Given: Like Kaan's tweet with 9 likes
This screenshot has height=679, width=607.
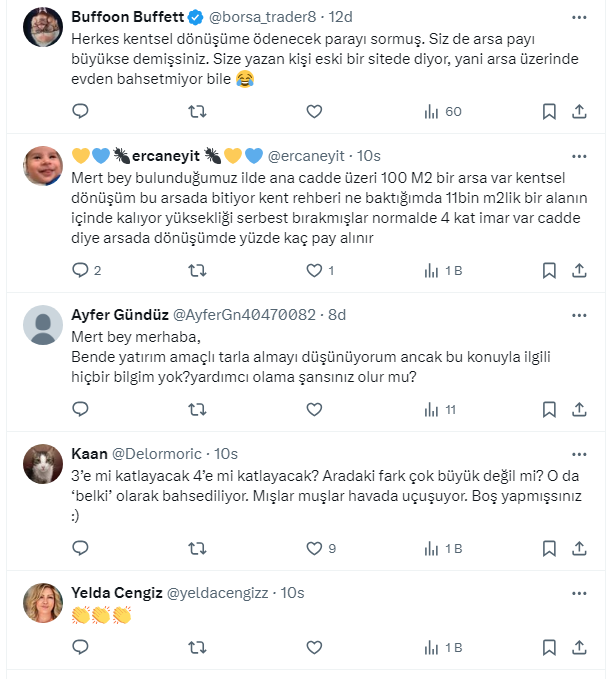Looking at the screenshot, I should (314, 548).
